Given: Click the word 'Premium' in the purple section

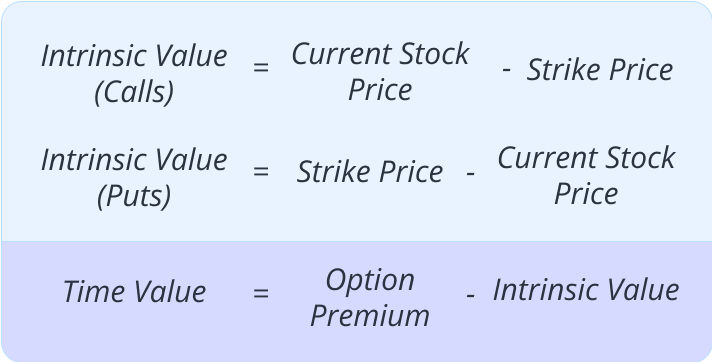Looking at the screenshot, I should coord(370,316).
